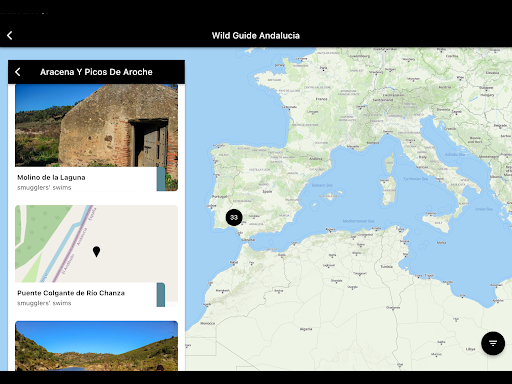
Task: Click Wild Guide Andalucia header title
Action: coord(256,36)
